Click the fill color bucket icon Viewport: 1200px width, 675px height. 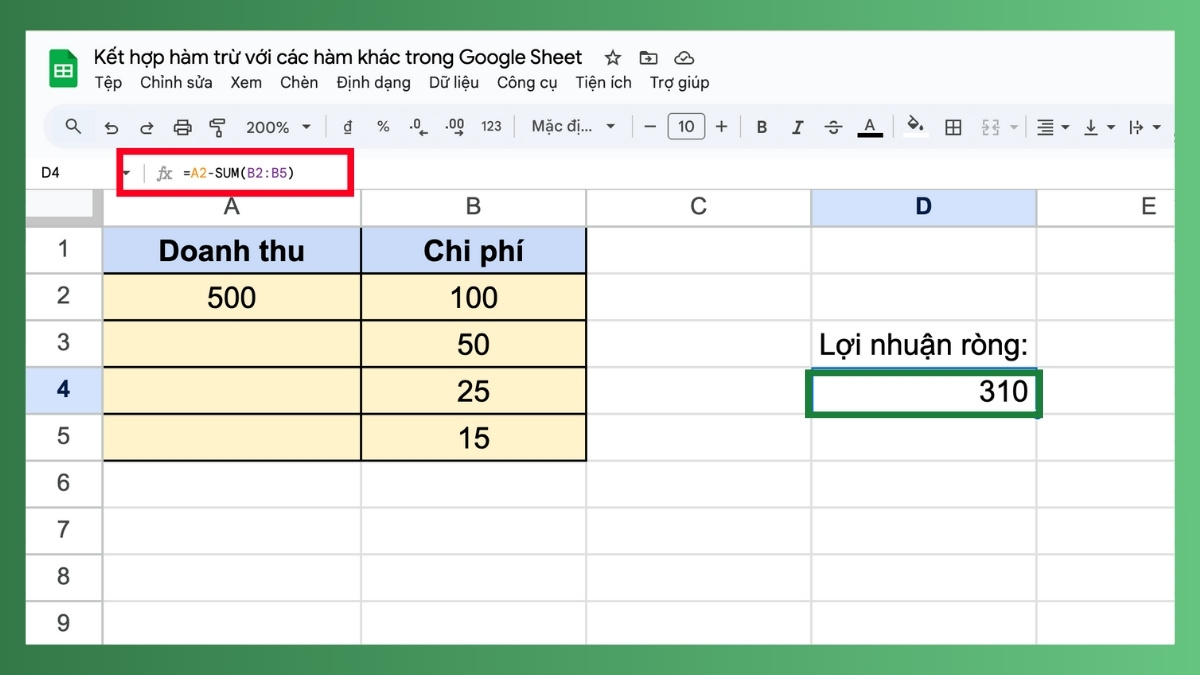pyautogui.click(x=914, y=127)
